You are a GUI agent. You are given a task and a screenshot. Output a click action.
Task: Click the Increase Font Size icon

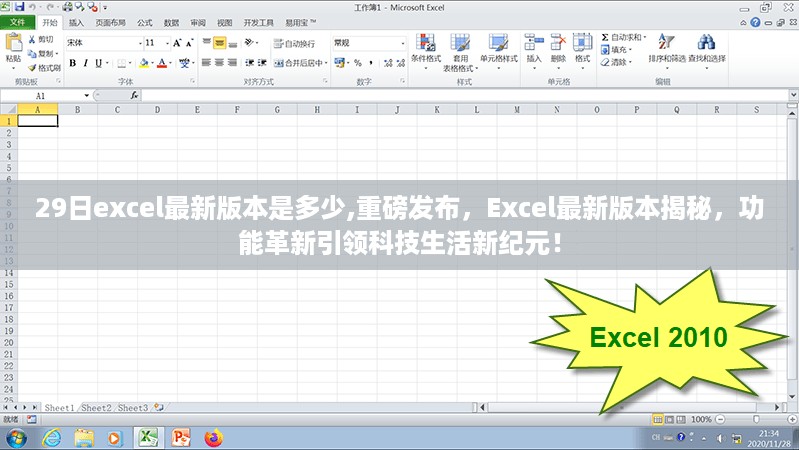pos(178,43)
